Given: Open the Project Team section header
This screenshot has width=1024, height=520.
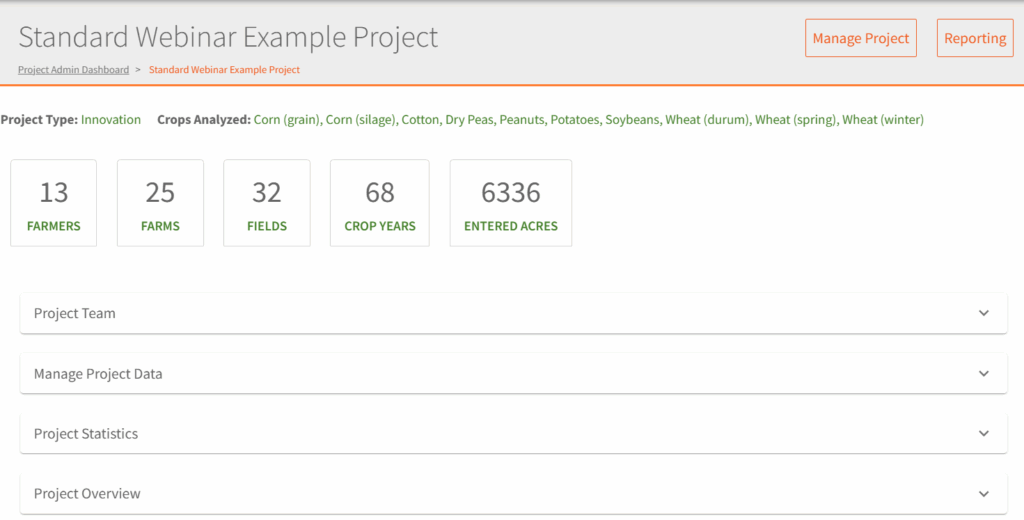Looking at the screenshot, I should [x=75, y=313].
